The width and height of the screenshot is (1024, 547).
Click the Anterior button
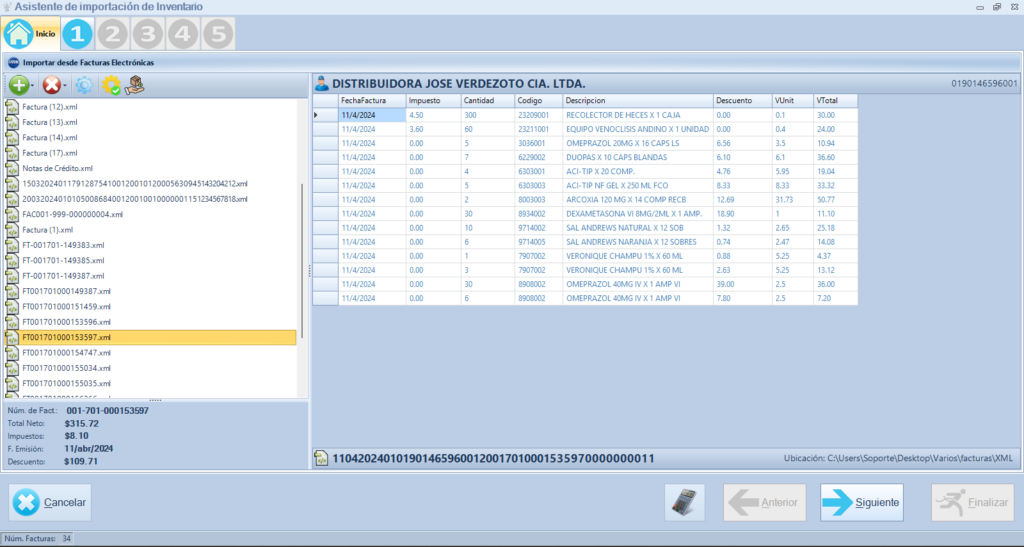point(765,503)
